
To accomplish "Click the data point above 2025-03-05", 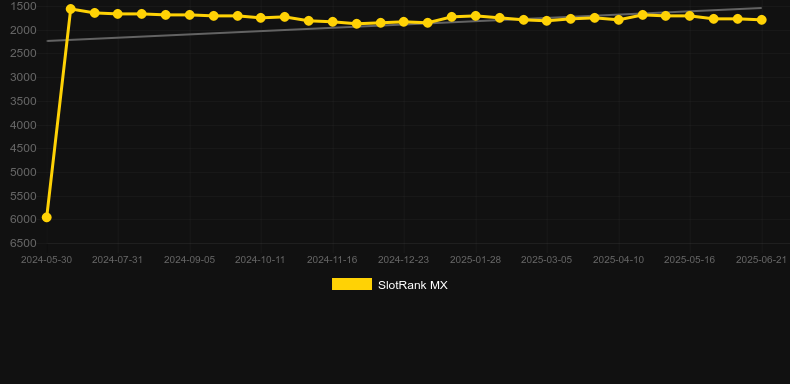I will click(547, 21).
